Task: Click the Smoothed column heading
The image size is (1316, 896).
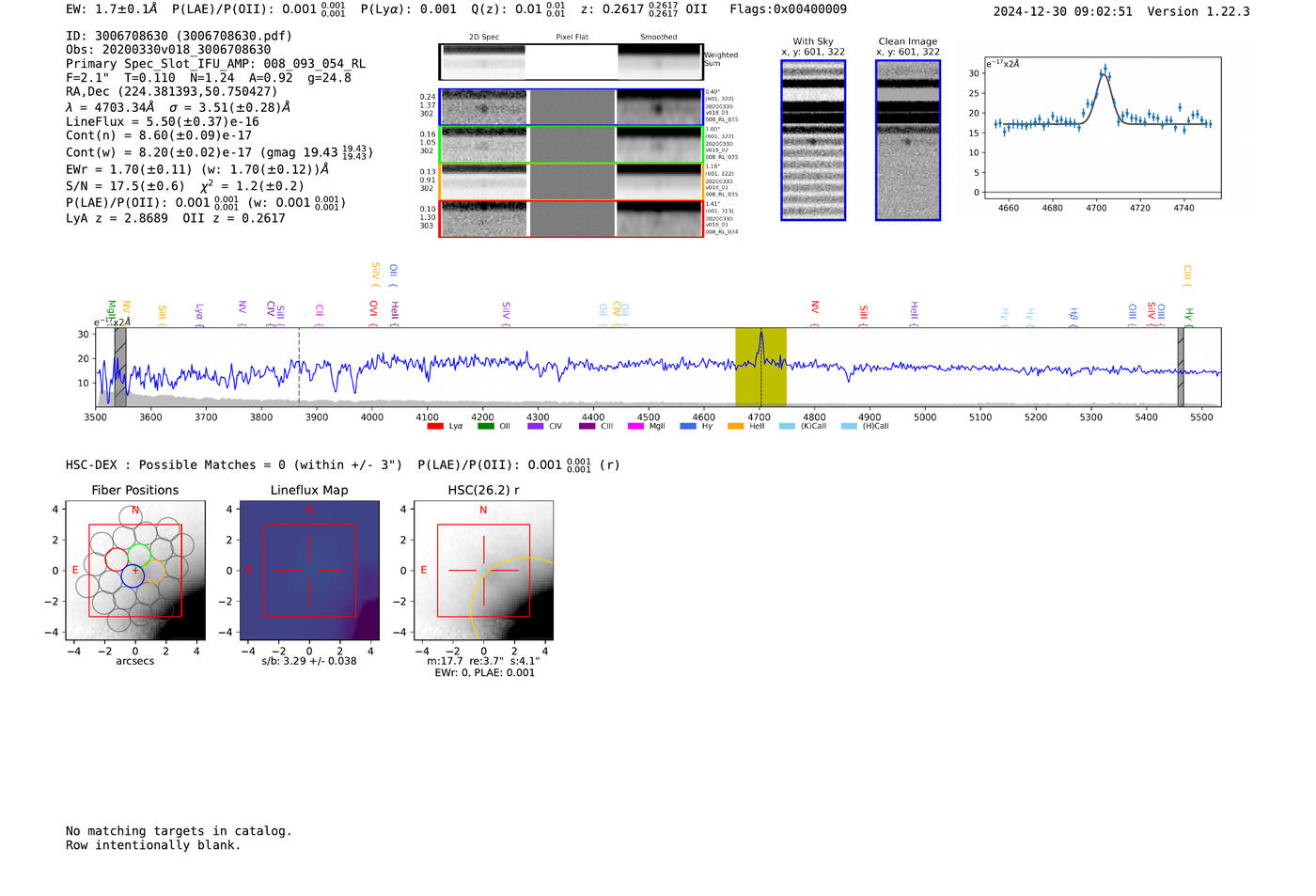Action: (658, 38)
